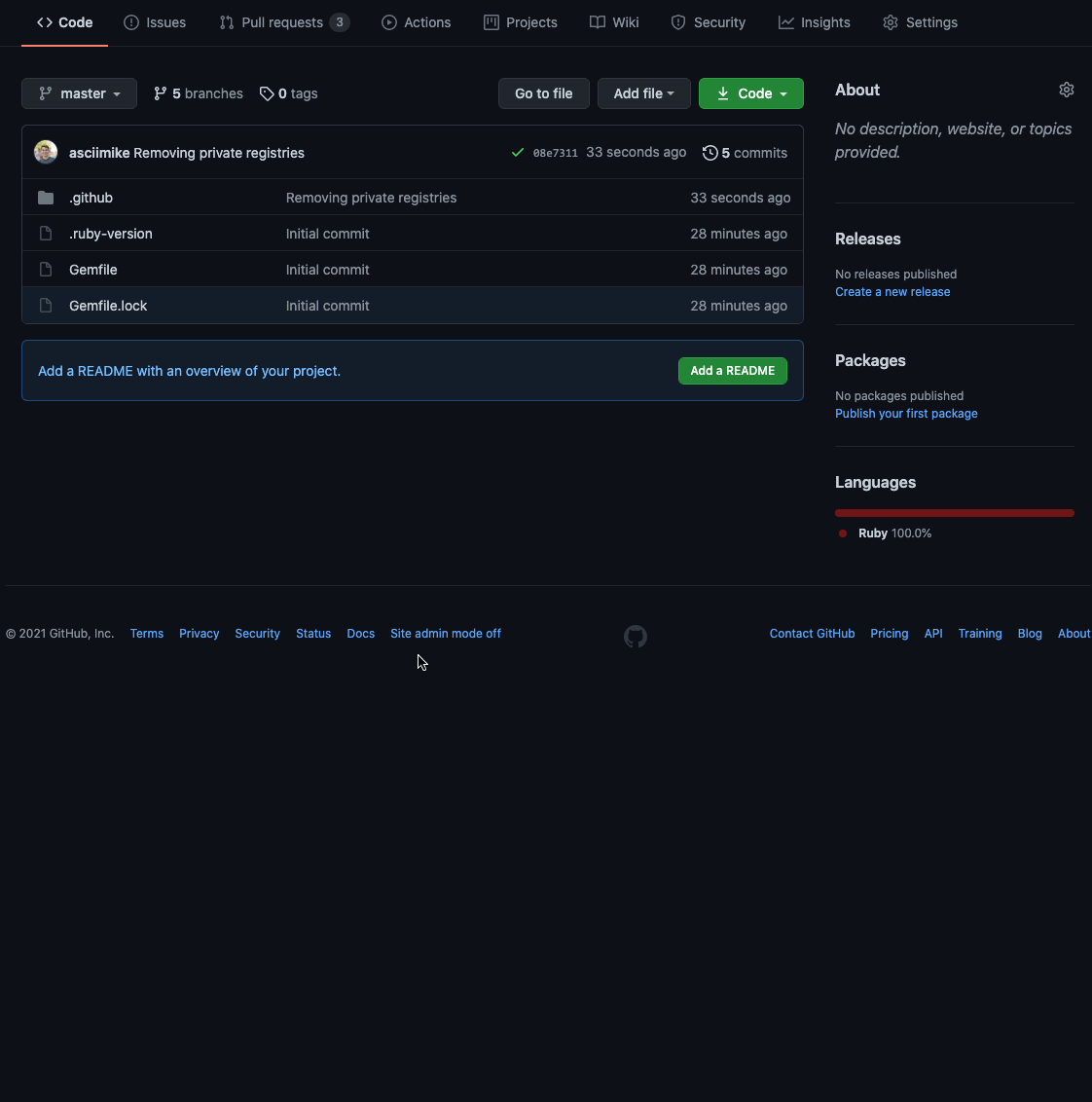Viewport: 1092px width, 1102px height.
Task: Click the About section gear icon
Action: point(1066,90)
